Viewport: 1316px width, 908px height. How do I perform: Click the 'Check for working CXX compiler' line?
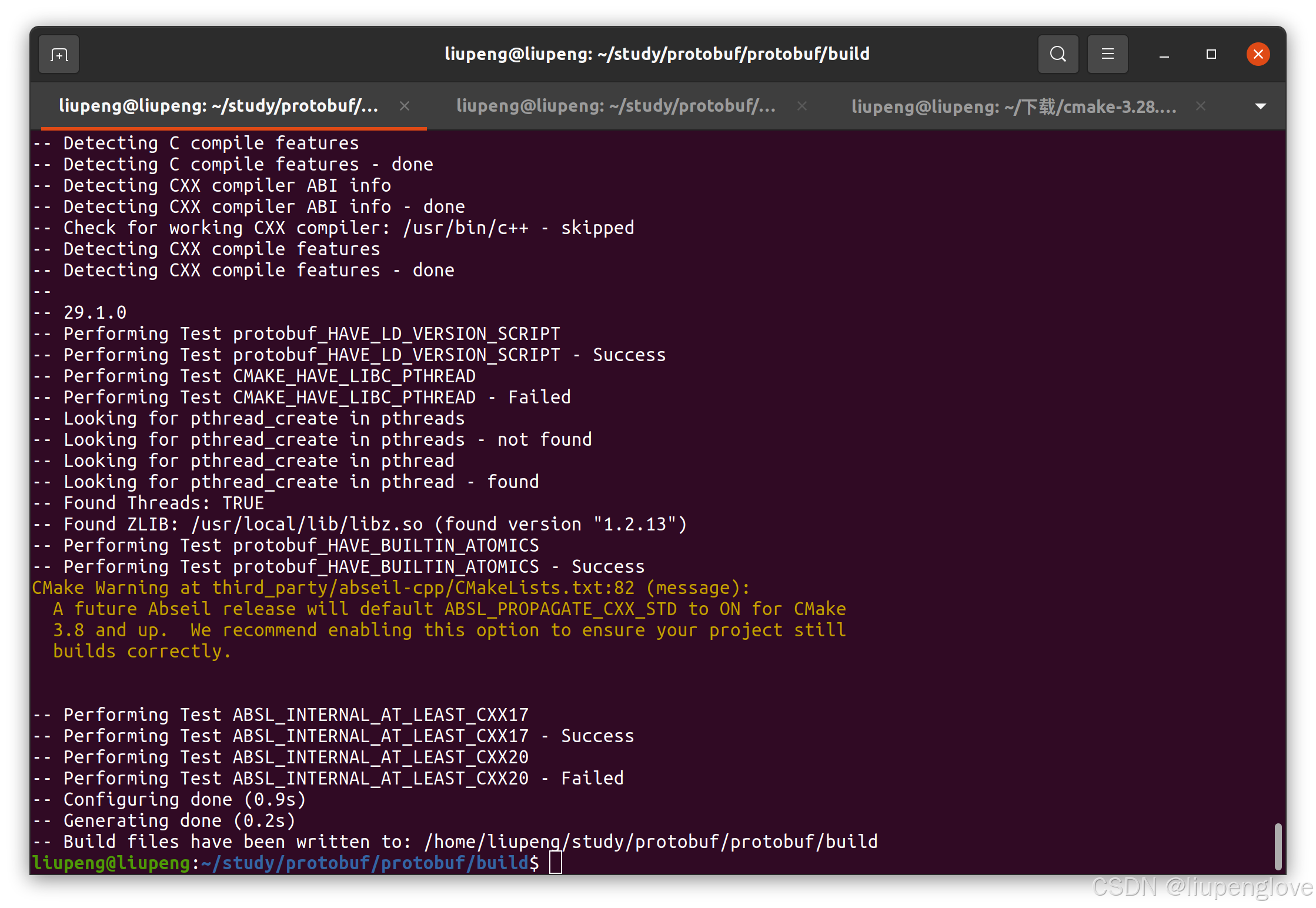coord(333,228)
